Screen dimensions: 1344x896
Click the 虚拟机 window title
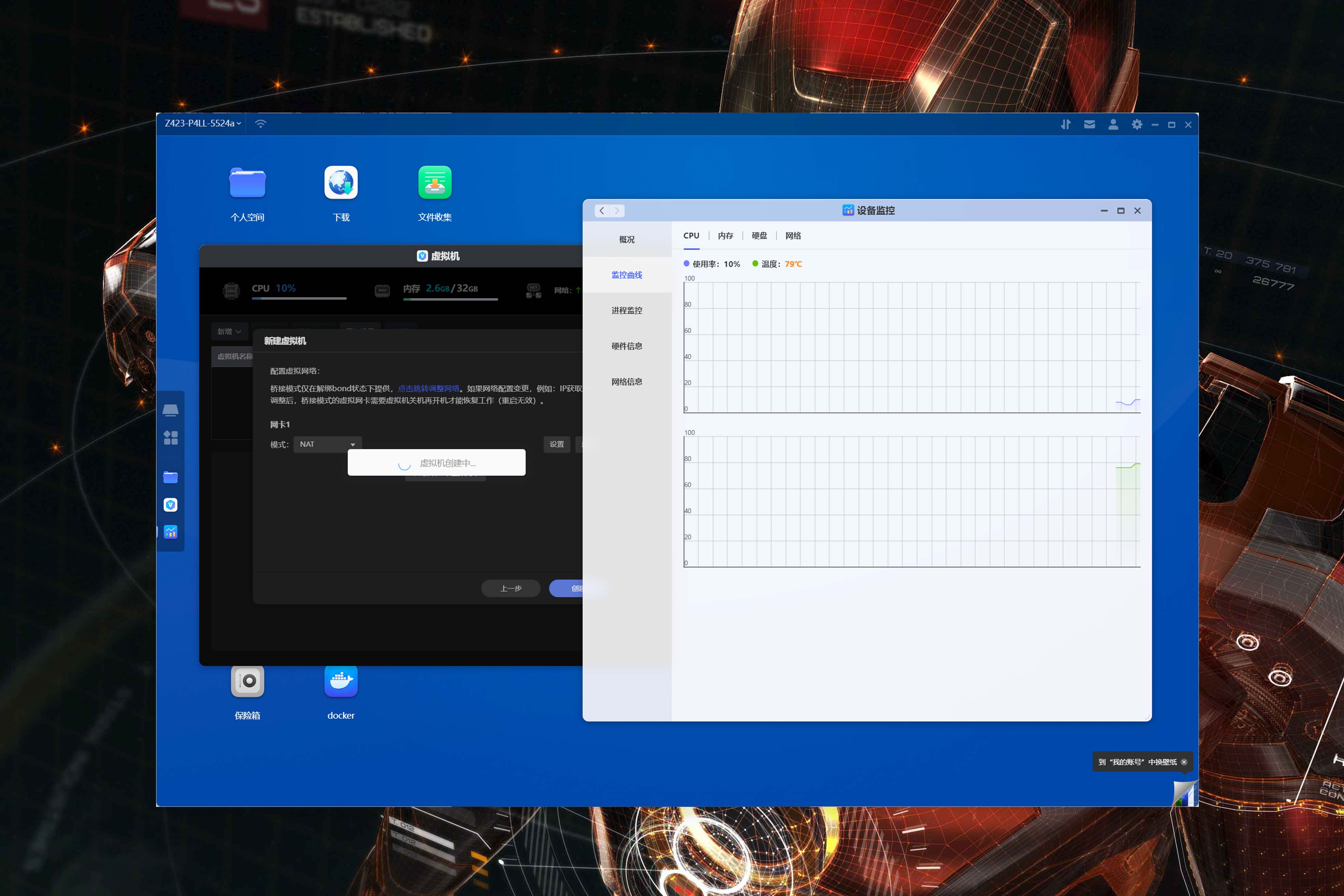tap(438, 256)
